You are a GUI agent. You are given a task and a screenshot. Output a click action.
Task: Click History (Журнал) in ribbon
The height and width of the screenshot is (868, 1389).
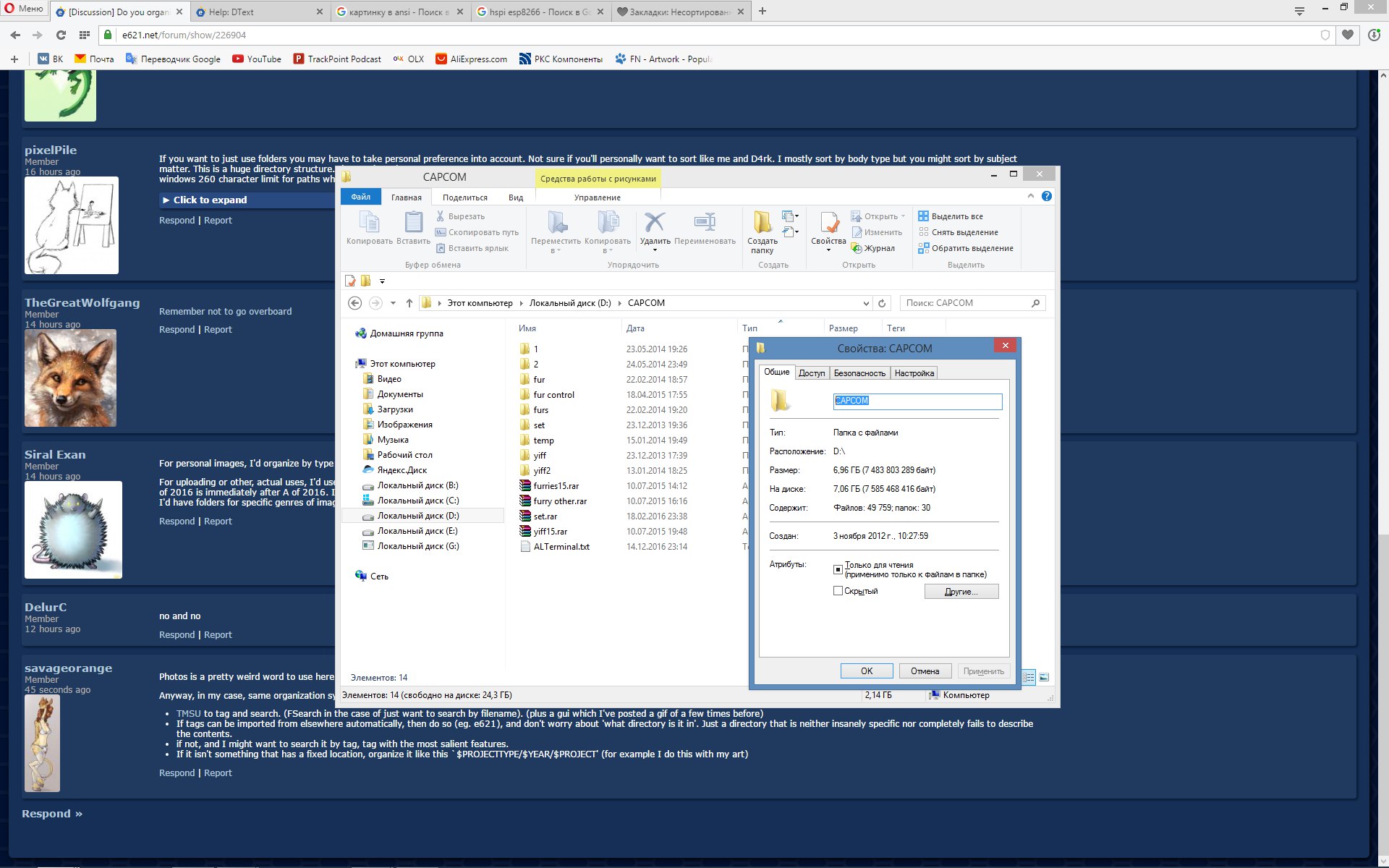tap(873, 248)
